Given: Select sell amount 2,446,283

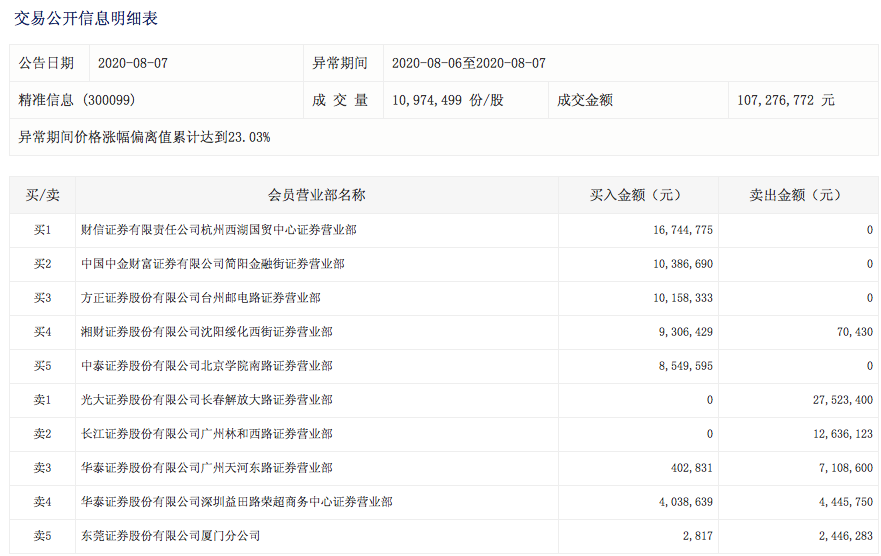Looking at the screenshot, I should pyautogui.click(x=846, y=536).
